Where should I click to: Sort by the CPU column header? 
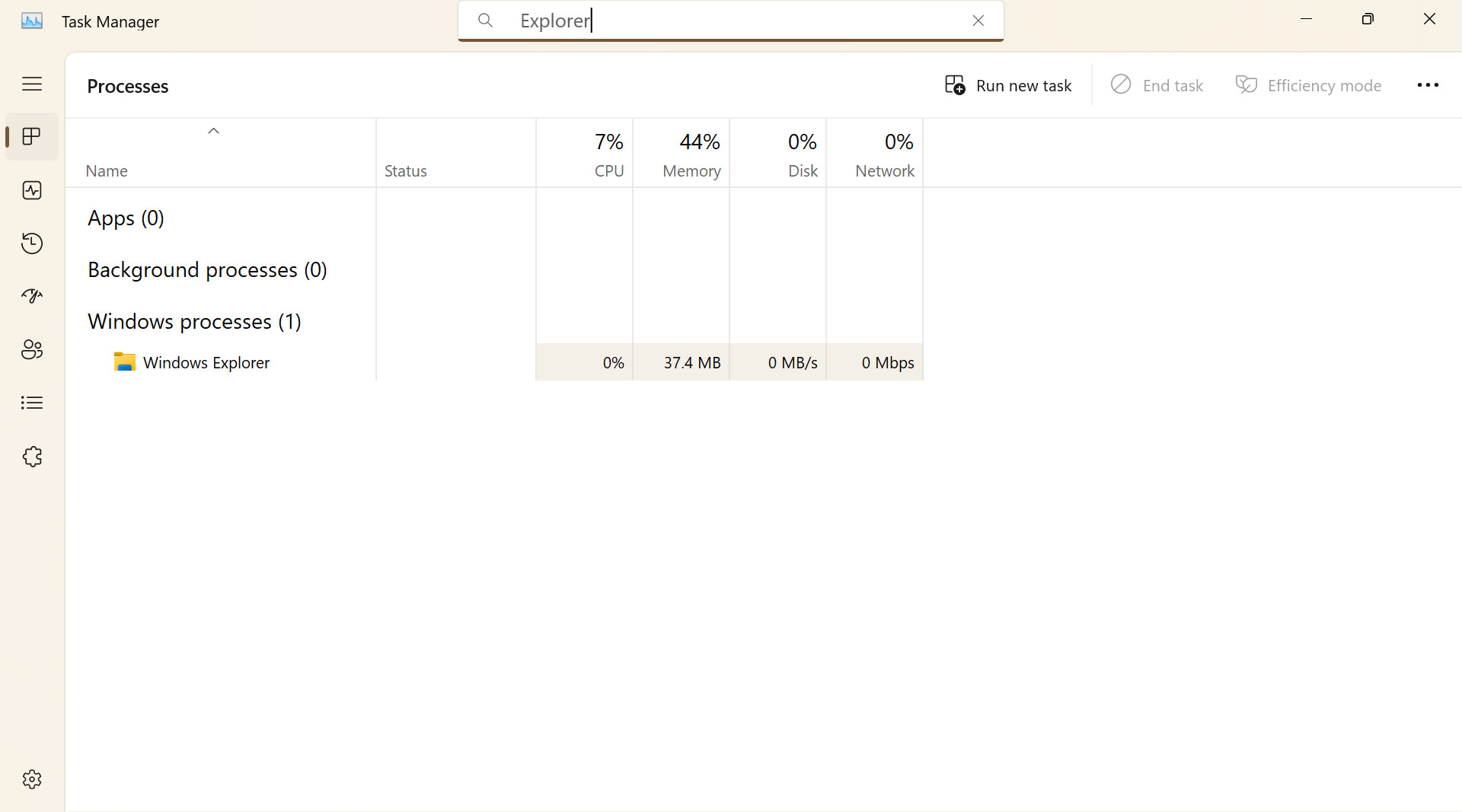pyautogui.click(x=585, y=153)
